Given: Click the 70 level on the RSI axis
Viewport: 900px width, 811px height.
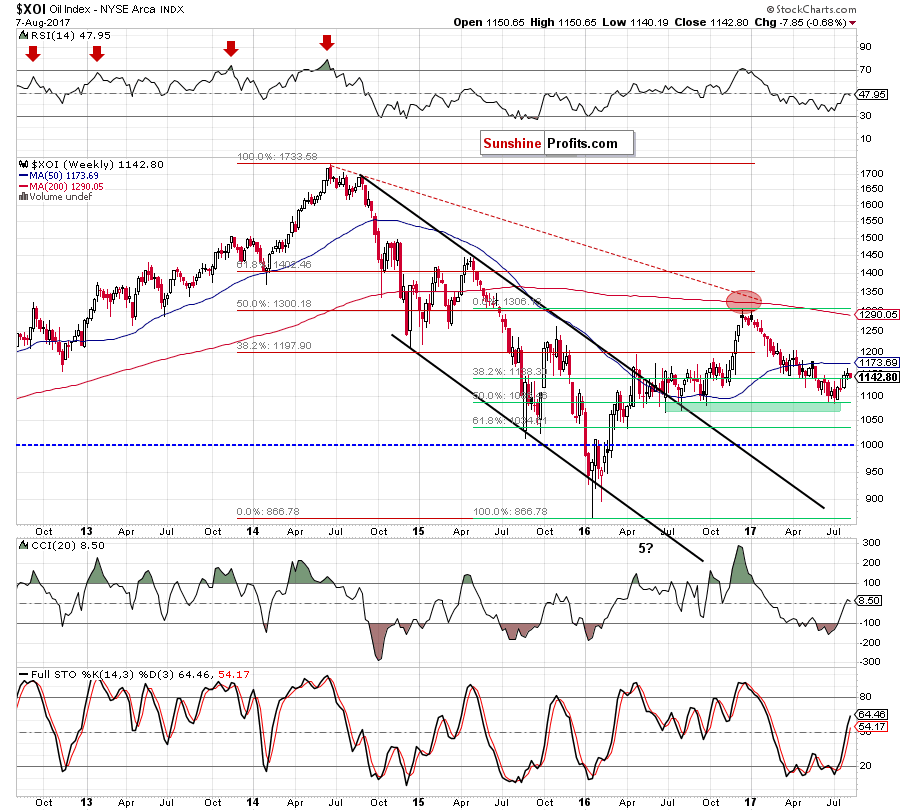Looking at the screenshot, I should pos(865,70).
